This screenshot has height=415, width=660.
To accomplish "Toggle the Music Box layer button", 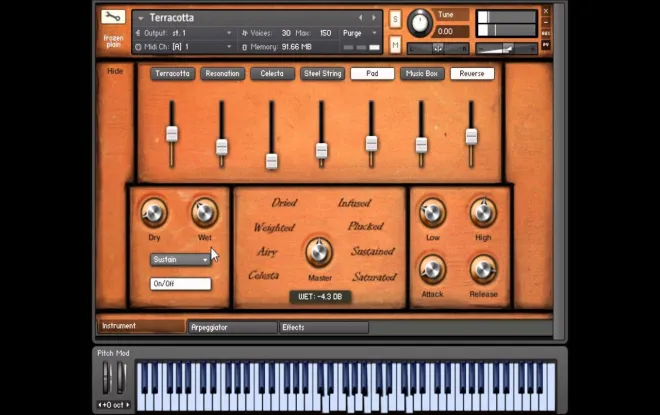I will [x=422, y=74].
